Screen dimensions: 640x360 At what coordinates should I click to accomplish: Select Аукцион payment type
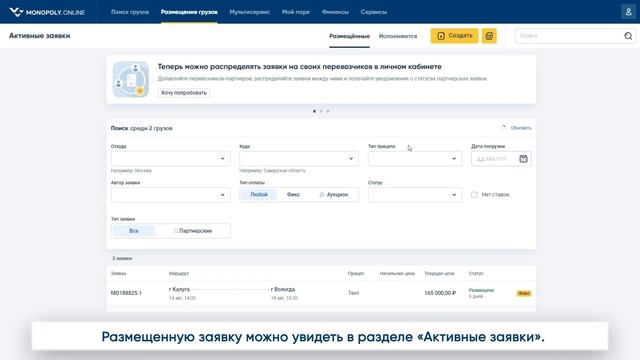pyautogui.click(x=333, y=195)
